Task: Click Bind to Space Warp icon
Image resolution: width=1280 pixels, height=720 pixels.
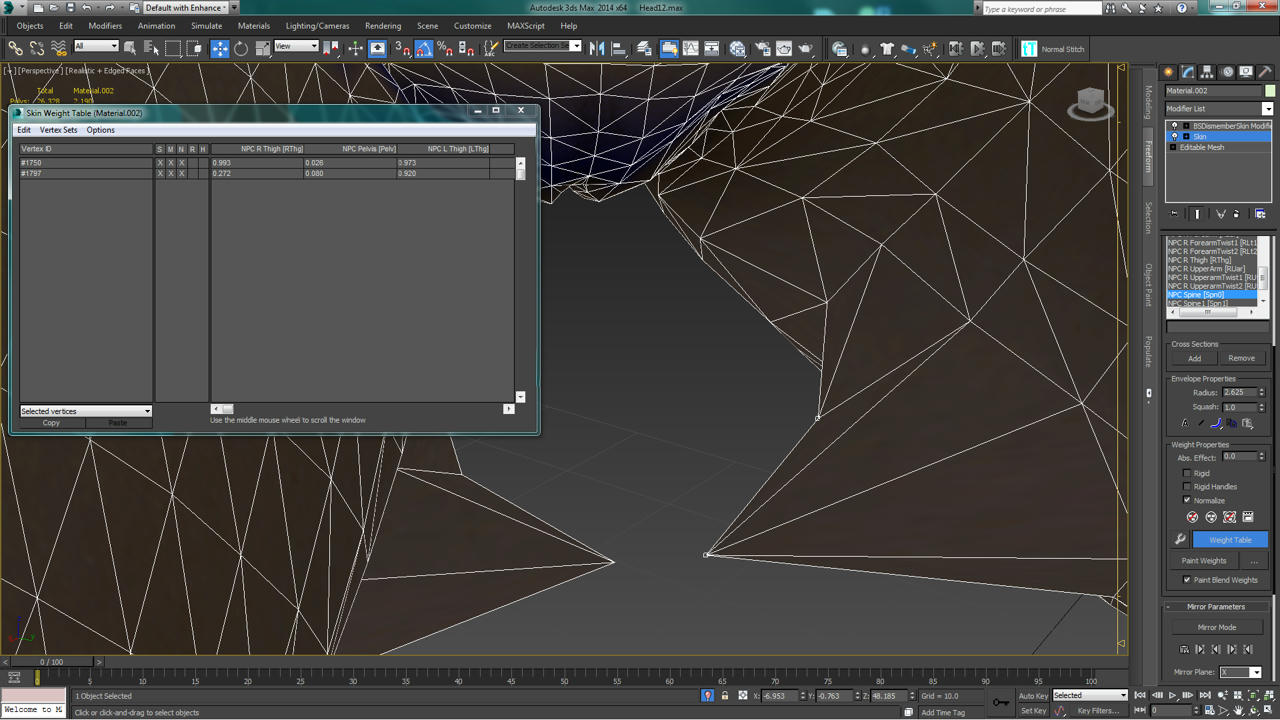Action: [x=58, y=48]
